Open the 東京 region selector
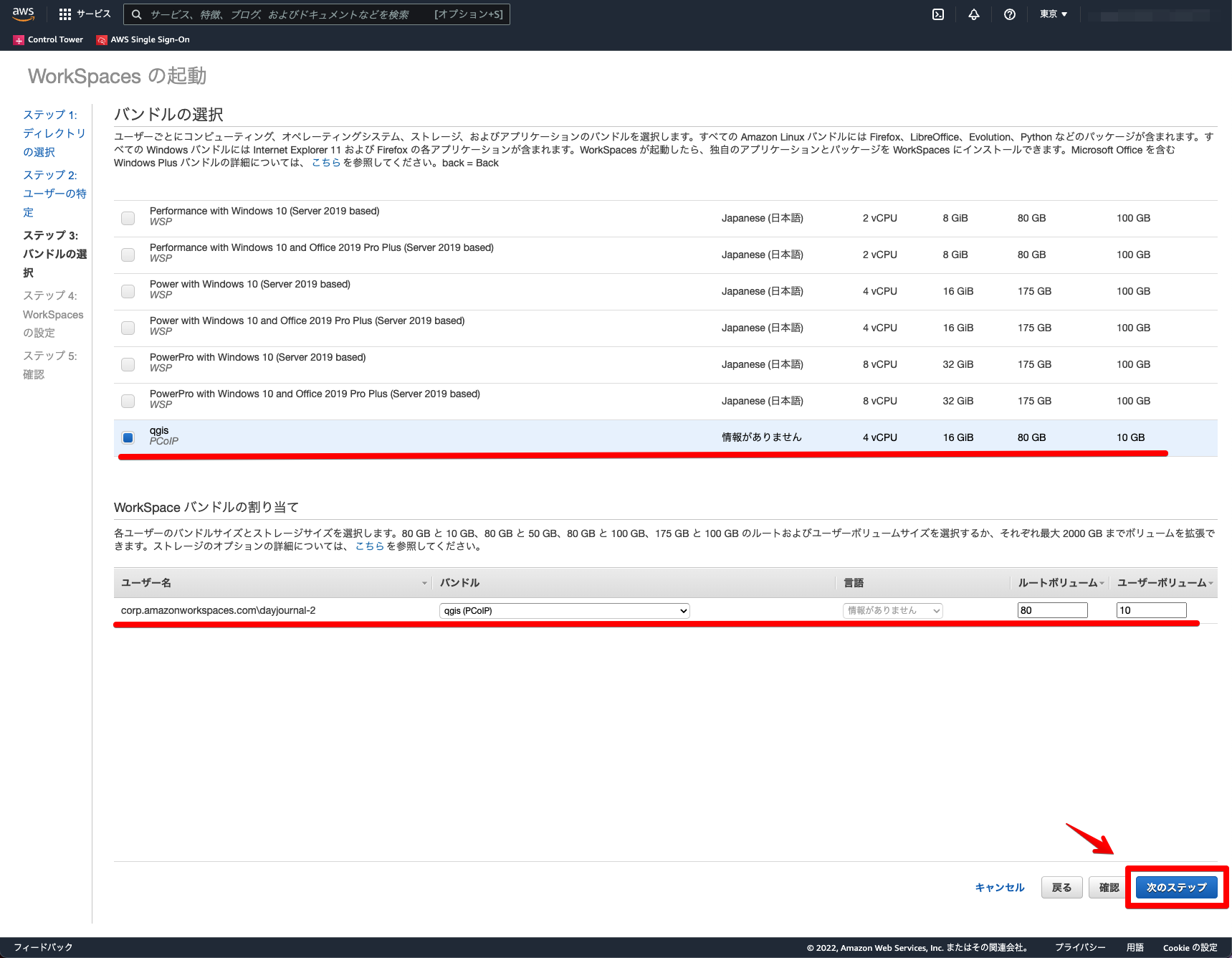Image resolution: width=1232 pixels, height=958 pixels. point(1052,14)
